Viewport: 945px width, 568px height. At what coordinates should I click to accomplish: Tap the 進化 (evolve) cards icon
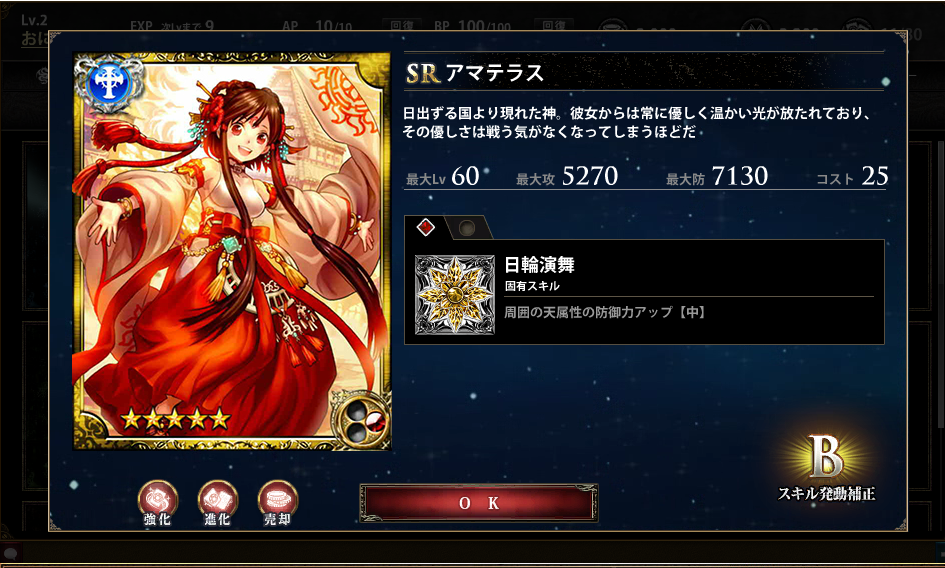pos(218,503)
